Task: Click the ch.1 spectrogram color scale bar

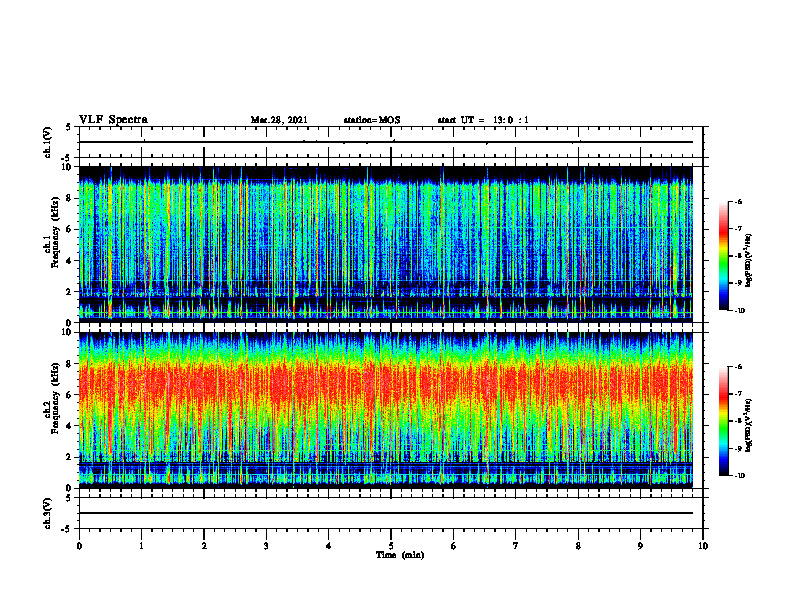Action: point(723,256)
